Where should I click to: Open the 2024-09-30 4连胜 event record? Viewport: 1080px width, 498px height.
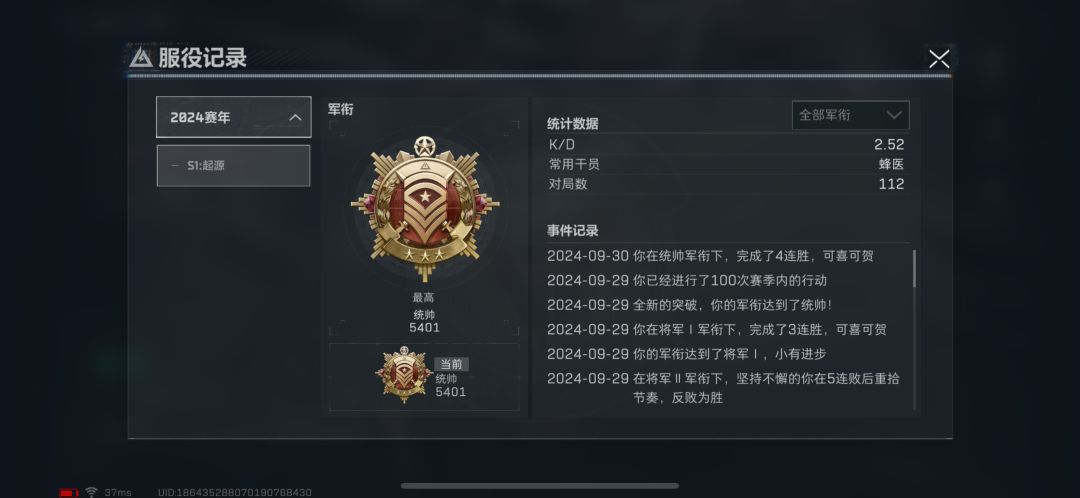pyautogui.click(x=710, y=256)
